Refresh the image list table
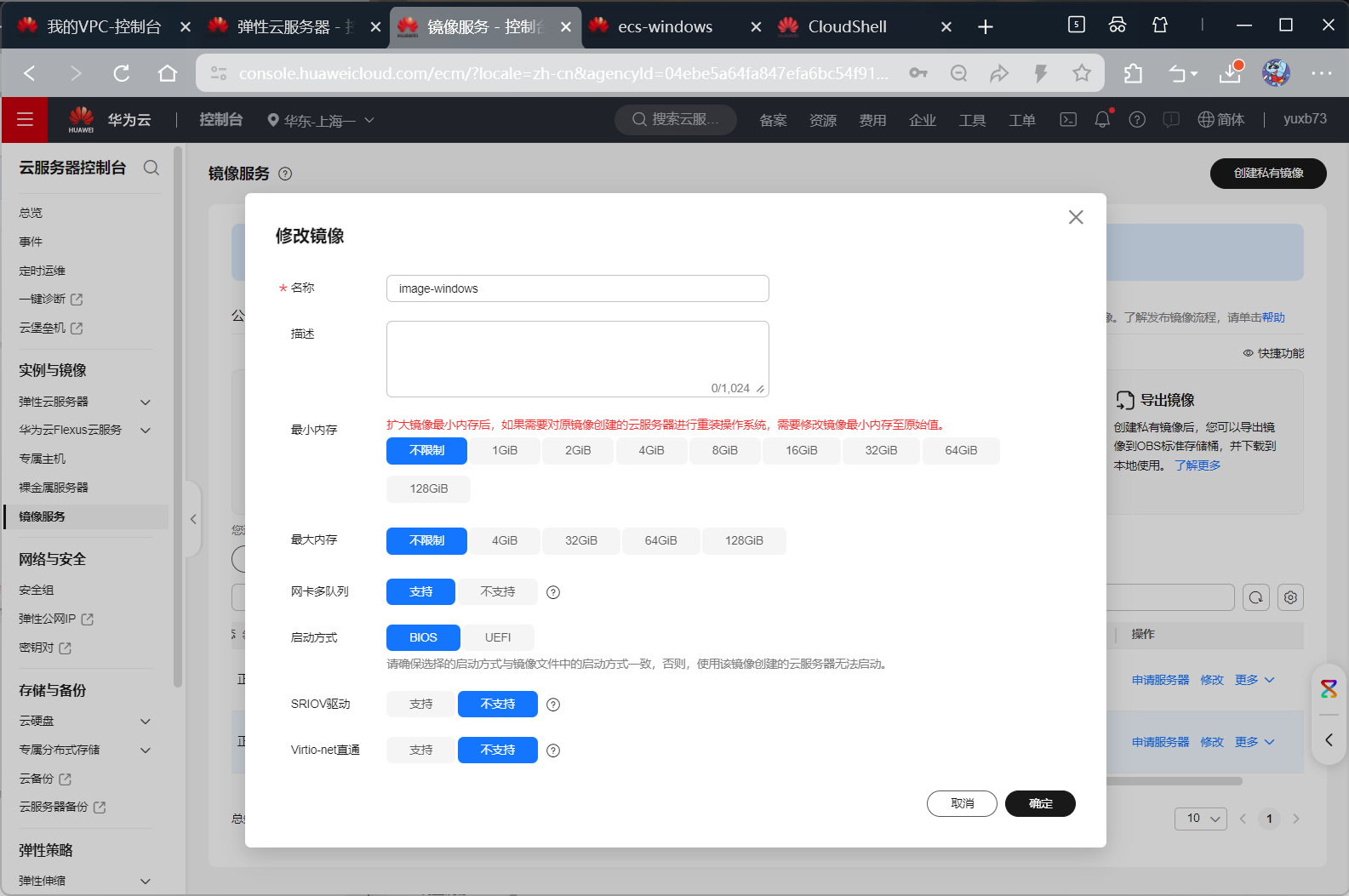The height and width of the screenshot is (896, 1349). coord(1256,597)
